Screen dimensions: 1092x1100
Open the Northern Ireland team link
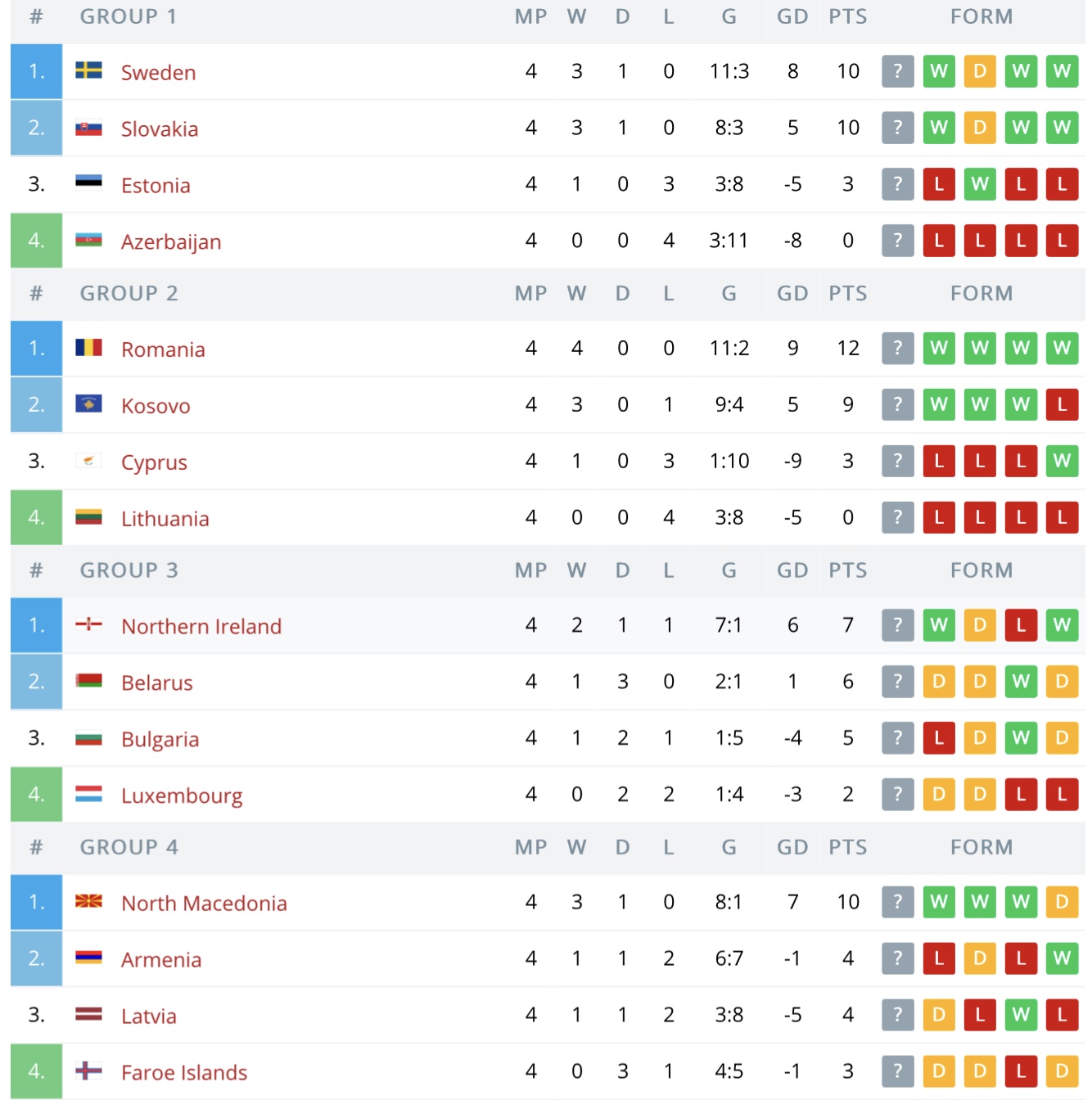click(201, 627)
